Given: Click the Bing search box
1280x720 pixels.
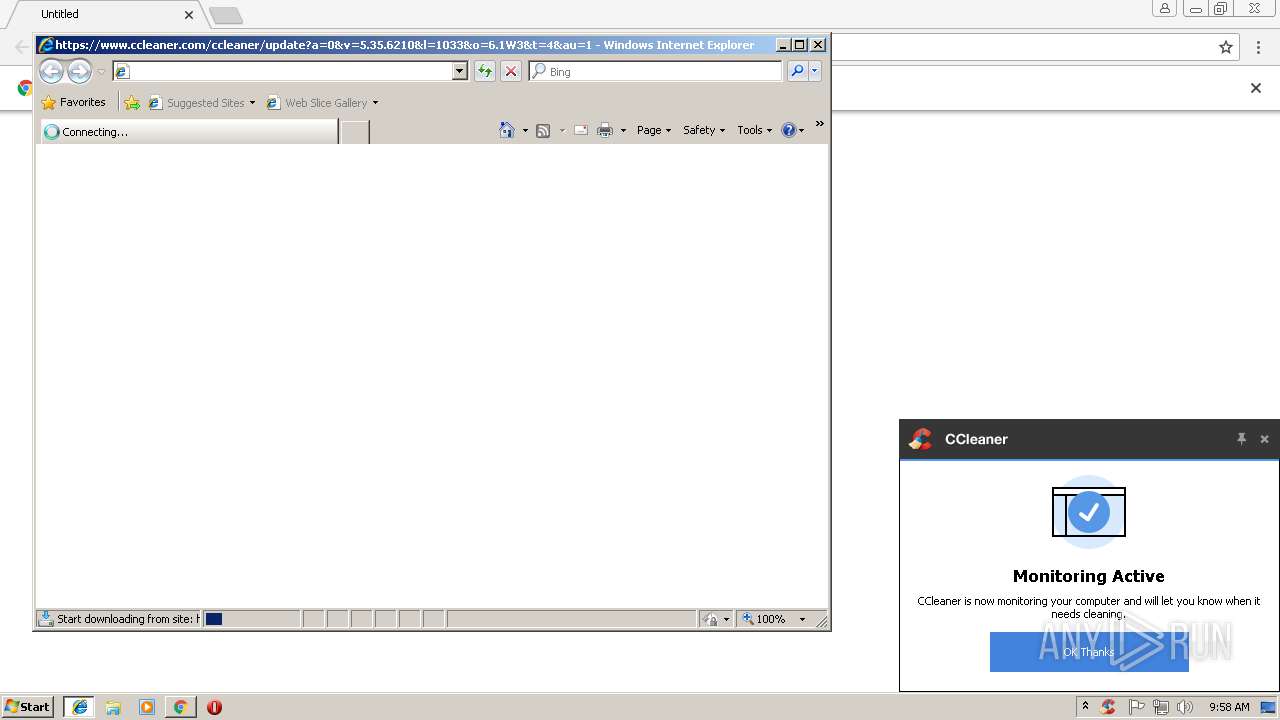Looking at the screenshot, I should [655, 71].
